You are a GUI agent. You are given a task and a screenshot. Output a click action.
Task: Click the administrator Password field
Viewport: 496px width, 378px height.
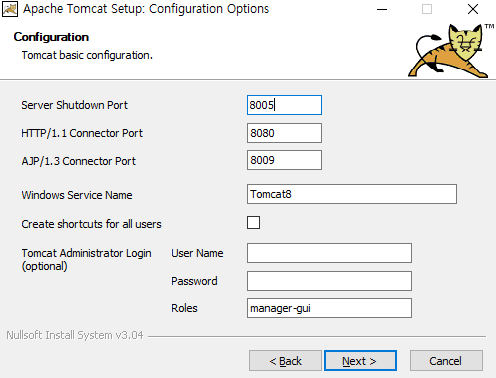click(329, 281)
